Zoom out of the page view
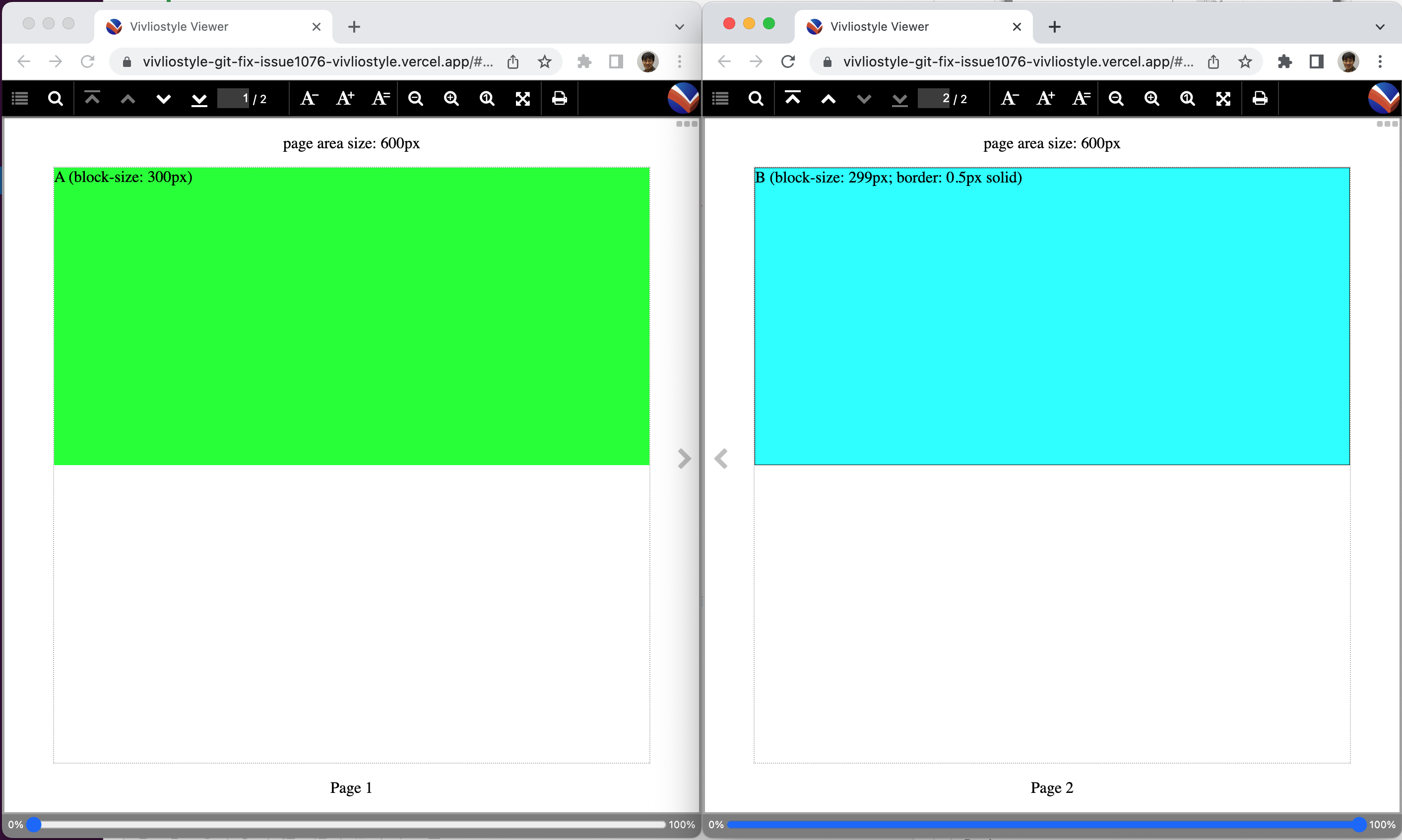The image size is (1402, 840). pyautogui.click(x=416, y=98)
